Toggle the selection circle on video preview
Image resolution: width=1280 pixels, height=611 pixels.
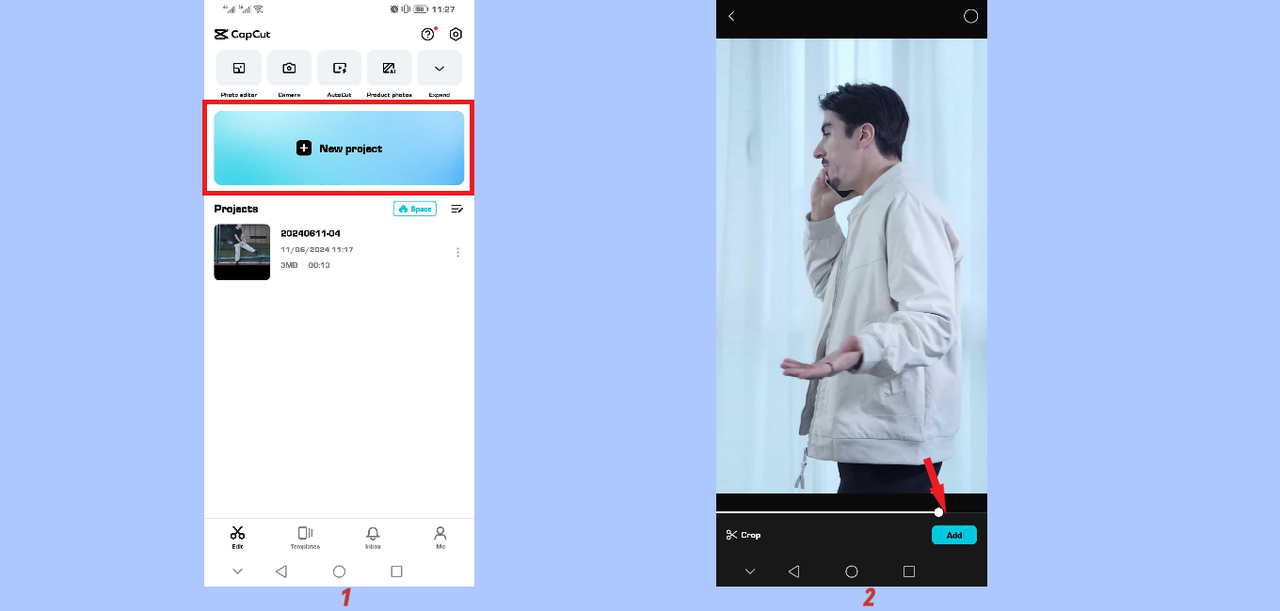970,16
